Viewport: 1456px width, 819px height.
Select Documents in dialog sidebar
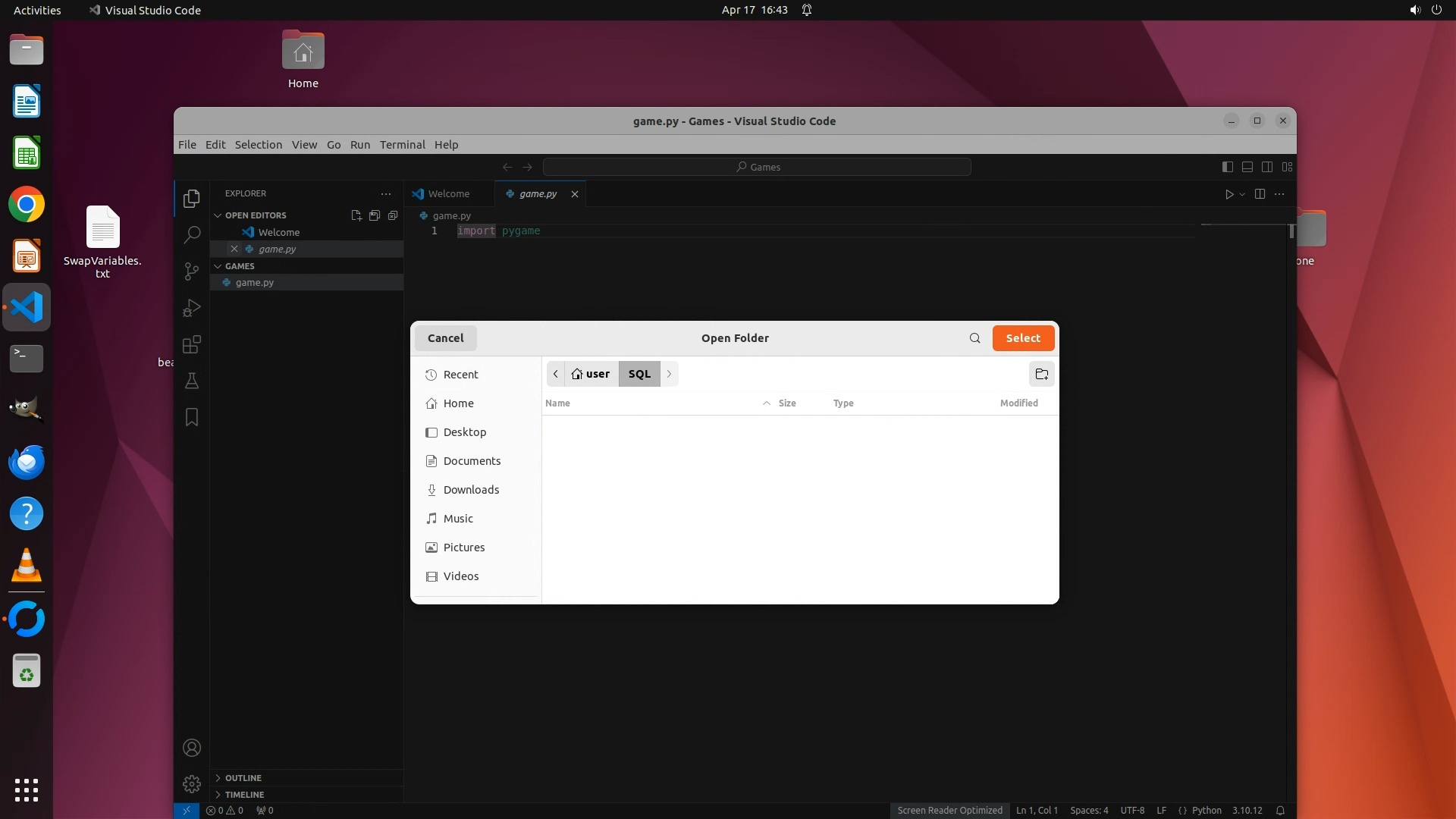tap(472, 461)
